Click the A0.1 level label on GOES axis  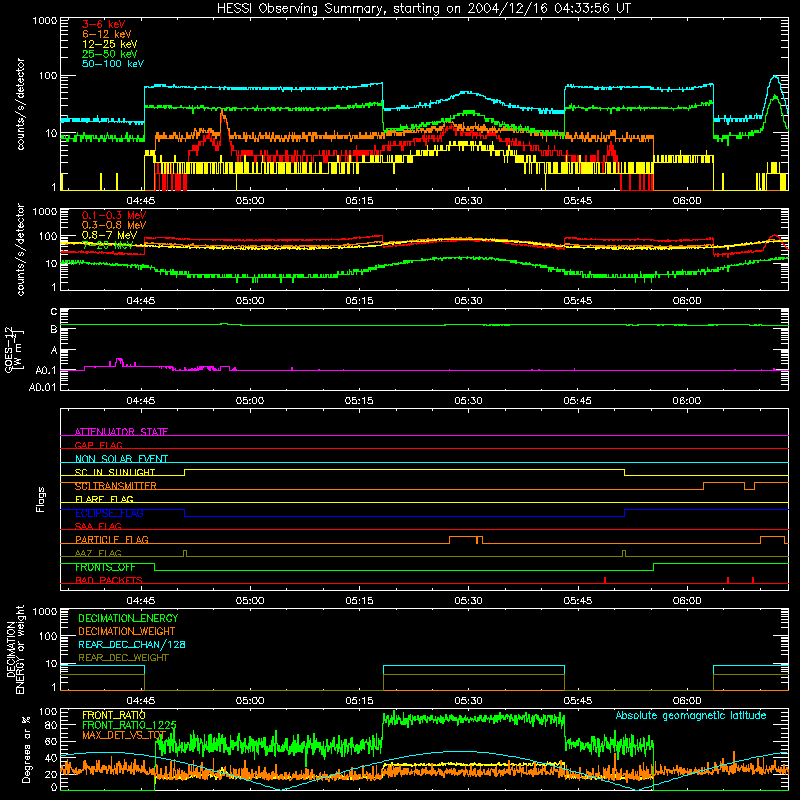tap(46, 370)
